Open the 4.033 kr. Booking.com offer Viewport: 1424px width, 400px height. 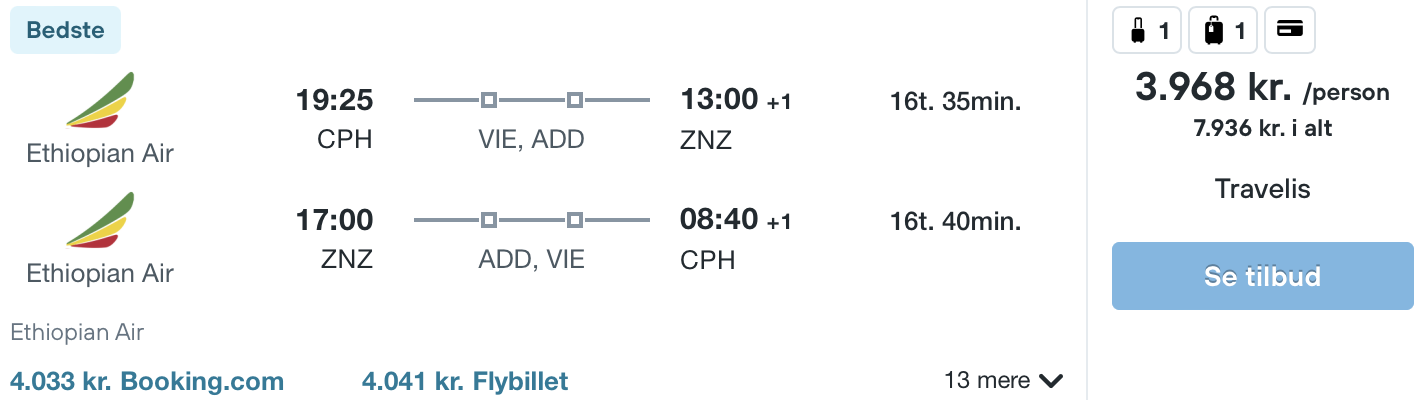tap(147, 381)
